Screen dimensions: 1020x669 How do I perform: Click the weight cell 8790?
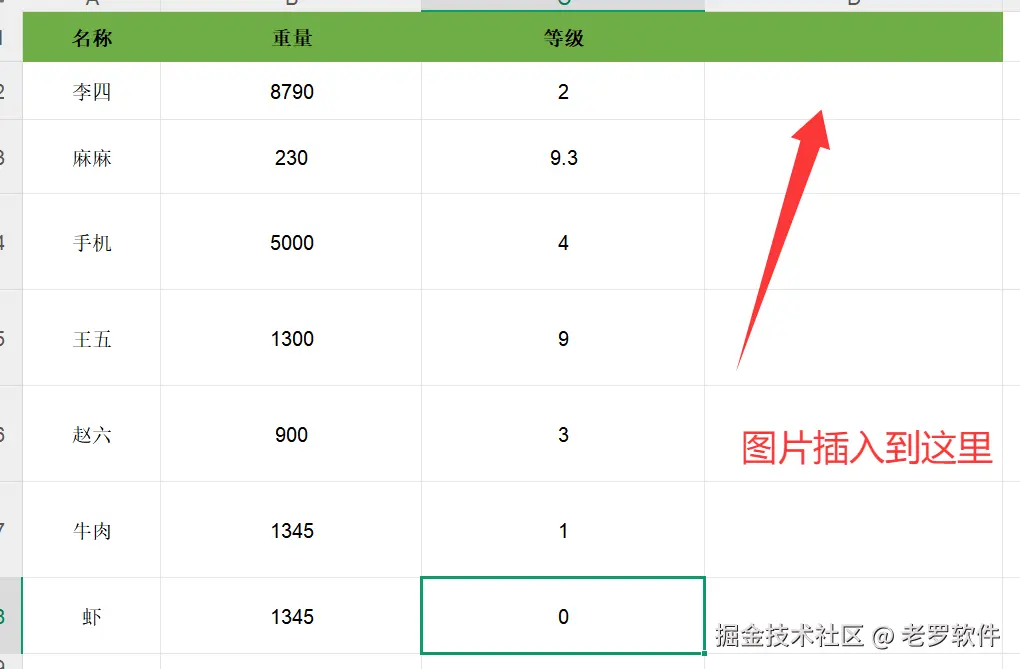pos(291,91)
